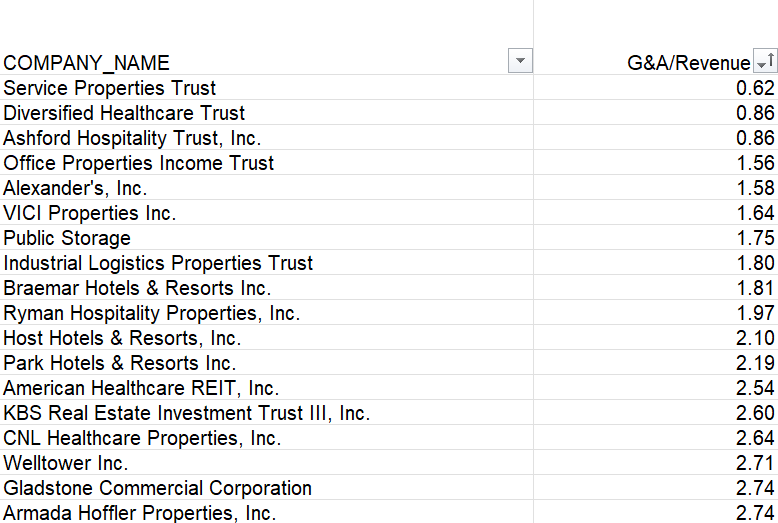Click the 0.62 value for Service Properties
Screen dimensions: 778x523
tap(755, 88)
